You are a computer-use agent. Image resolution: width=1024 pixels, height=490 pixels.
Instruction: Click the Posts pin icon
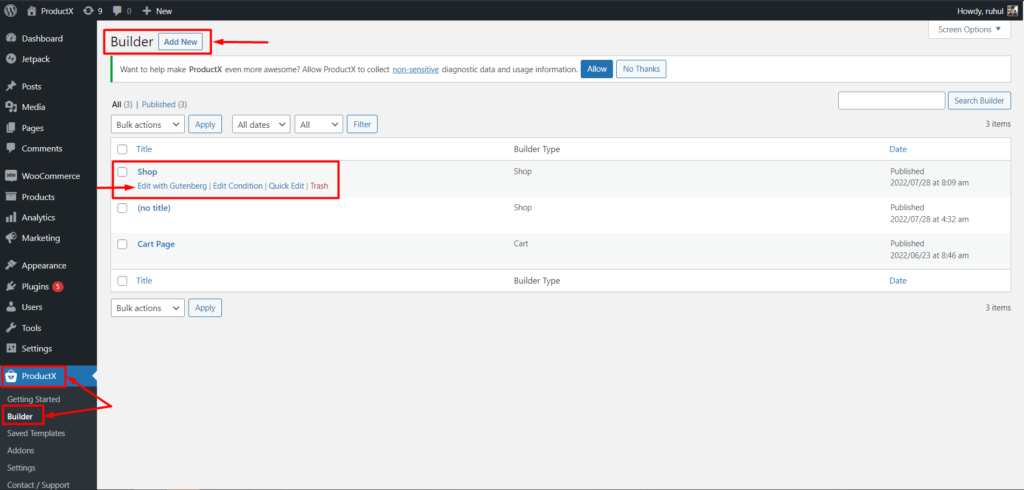click(10, 86)
